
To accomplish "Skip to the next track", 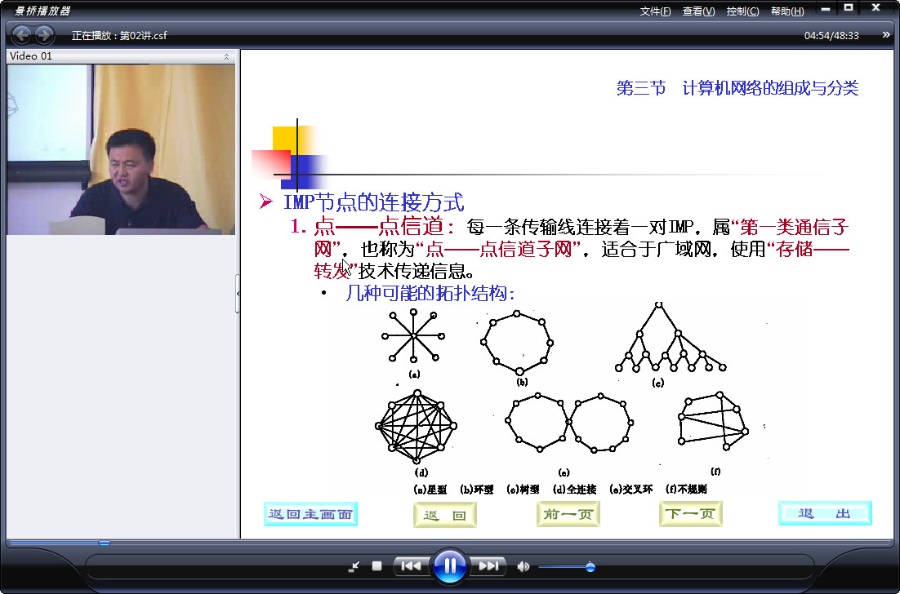I will click(488, 566).
